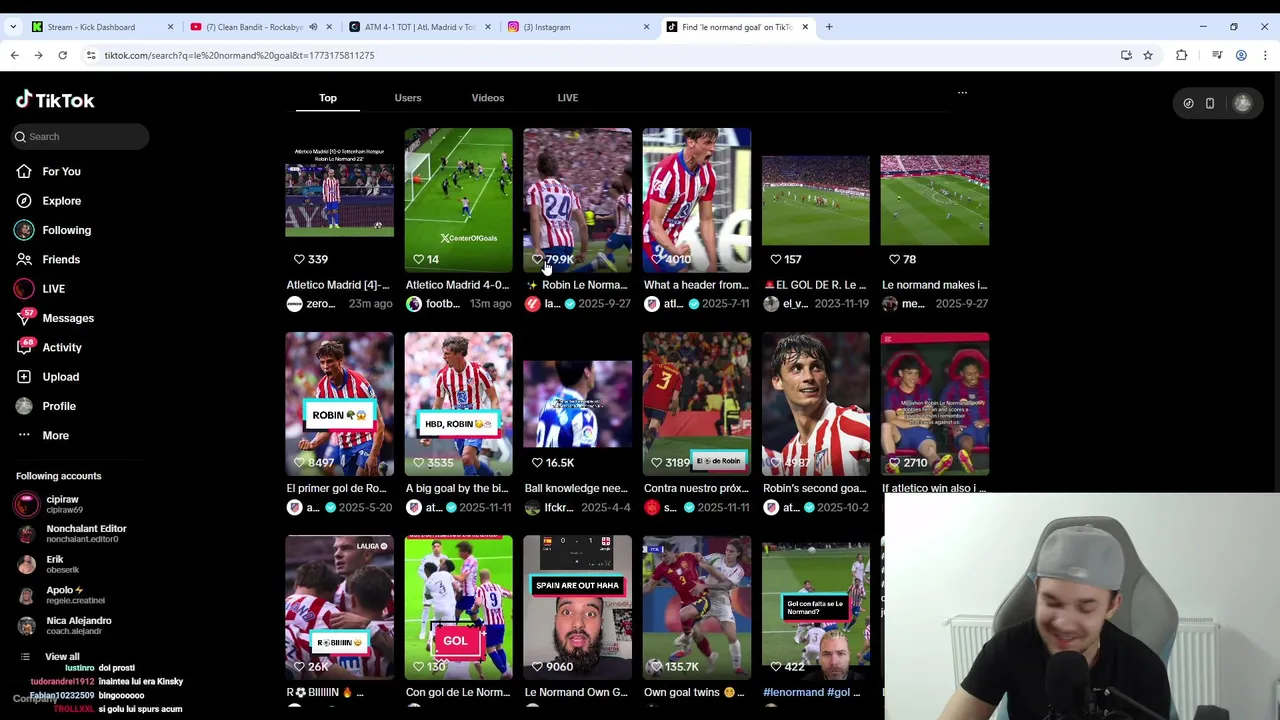
Task: Open the browser extensions puzzle icon
Action: [x=1182, y=55]
